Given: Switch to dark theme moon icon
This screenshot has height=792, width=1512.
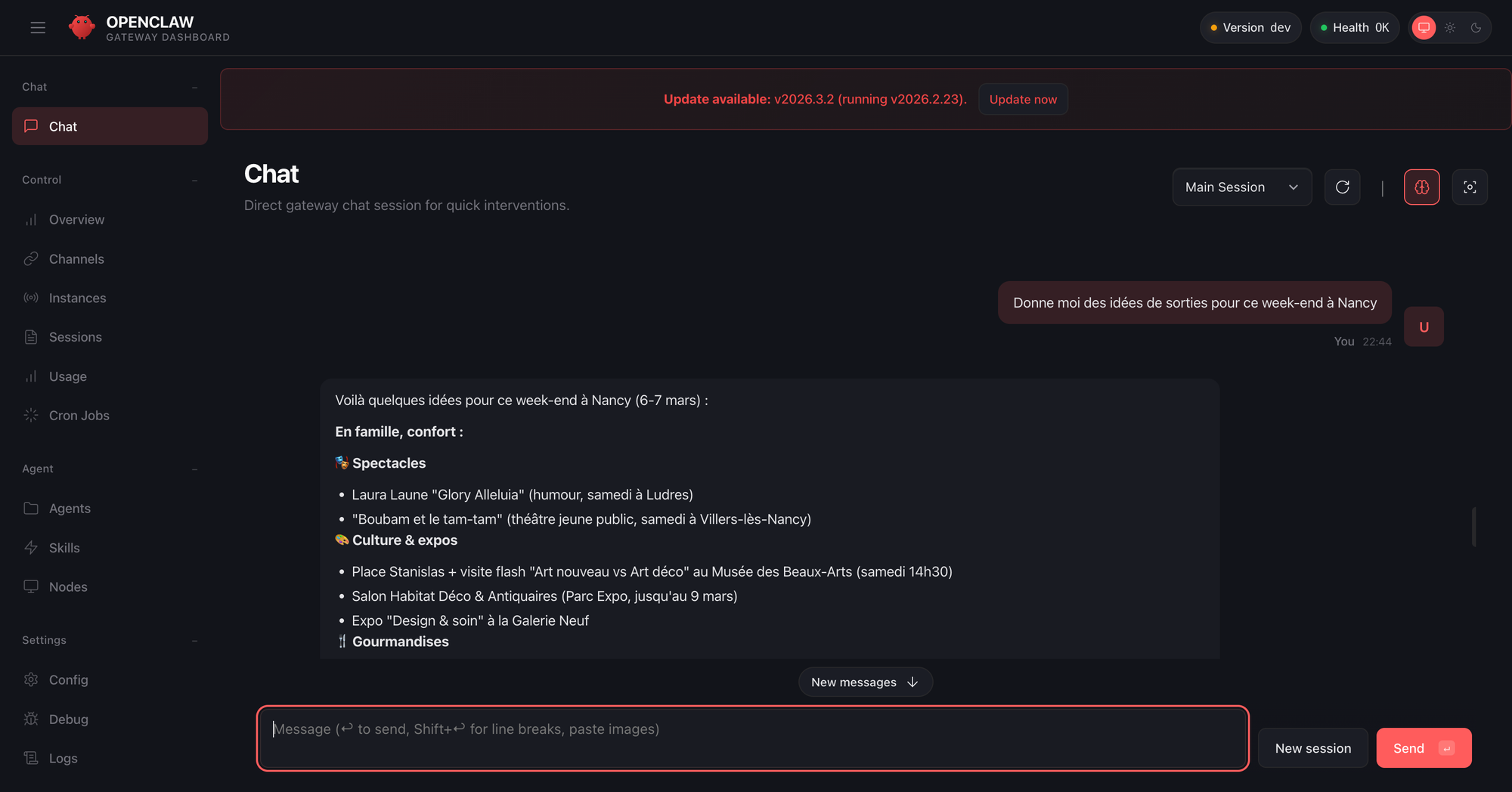Looking at the screenshot, I should click(1476, 28).
